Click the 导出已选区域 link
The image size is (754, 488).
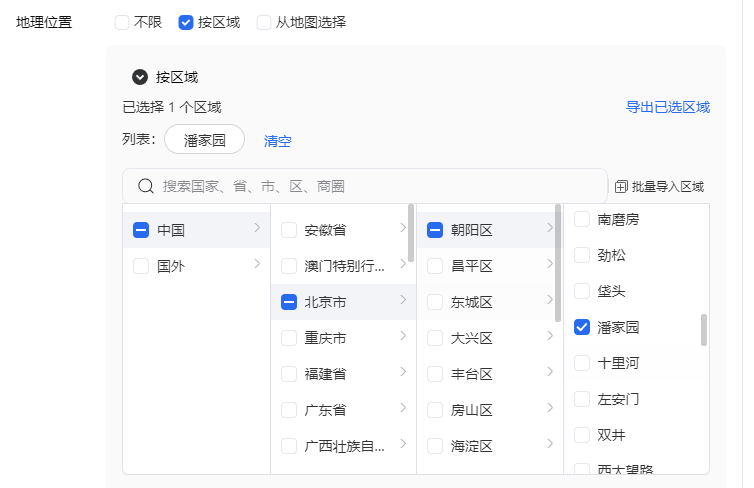[667, 107]
